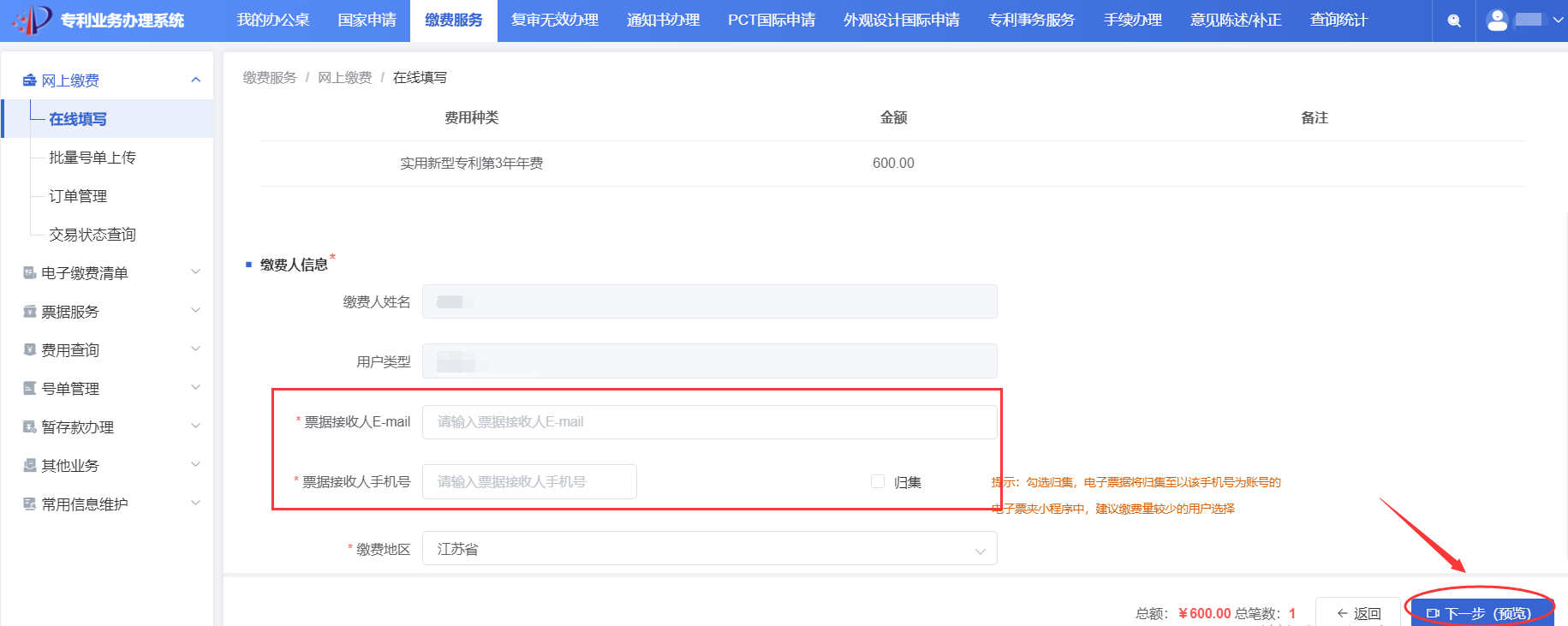Open the user account dropdown arrow
The width and height of the screenshot is (1568, 626).
(1558, 20)
